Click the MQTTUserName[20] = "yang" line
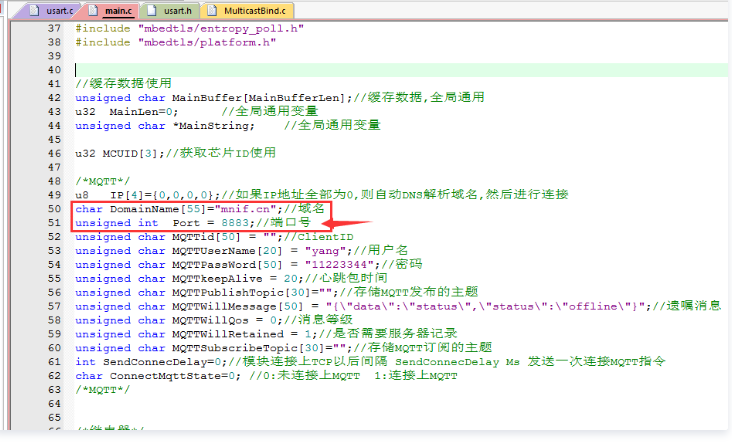 pos(242,251)
